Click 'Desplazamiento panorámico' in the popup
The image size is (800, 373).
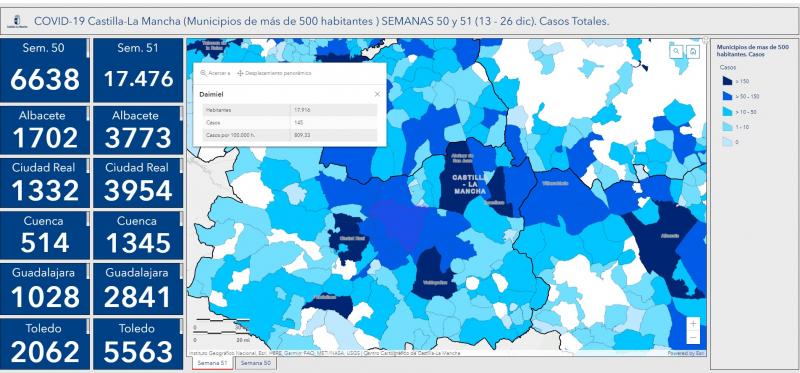[274, 73]
